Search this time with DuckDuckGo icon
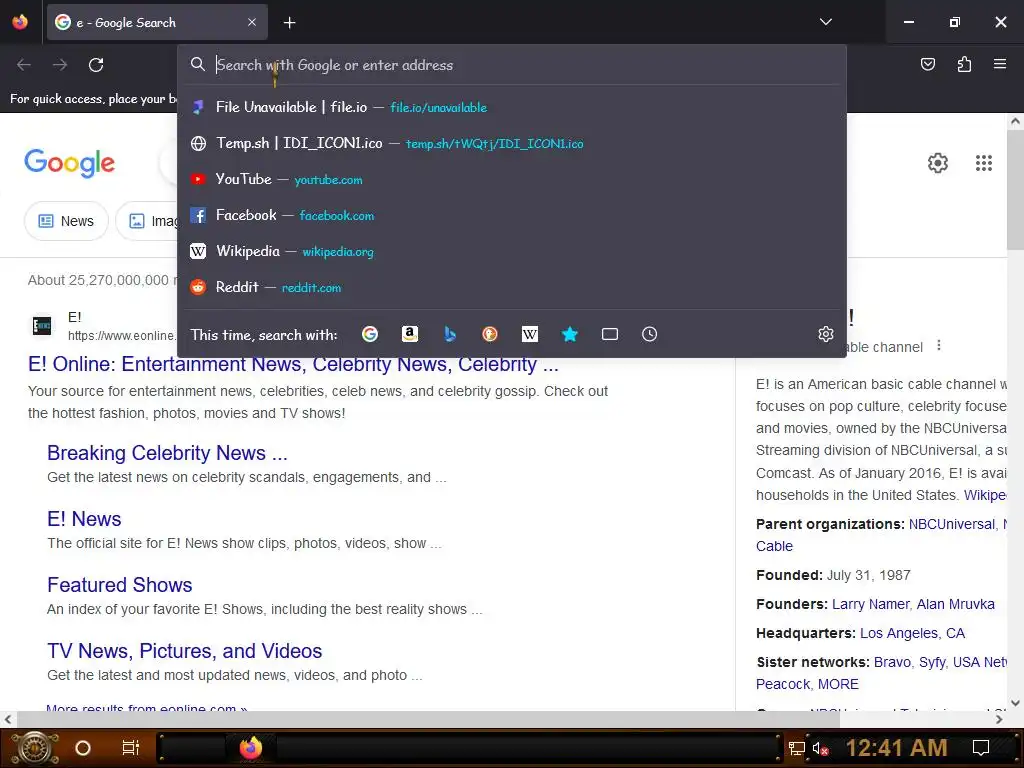Screen dimensions: 1024x768 pyautogui.click(x=490, y=334)
